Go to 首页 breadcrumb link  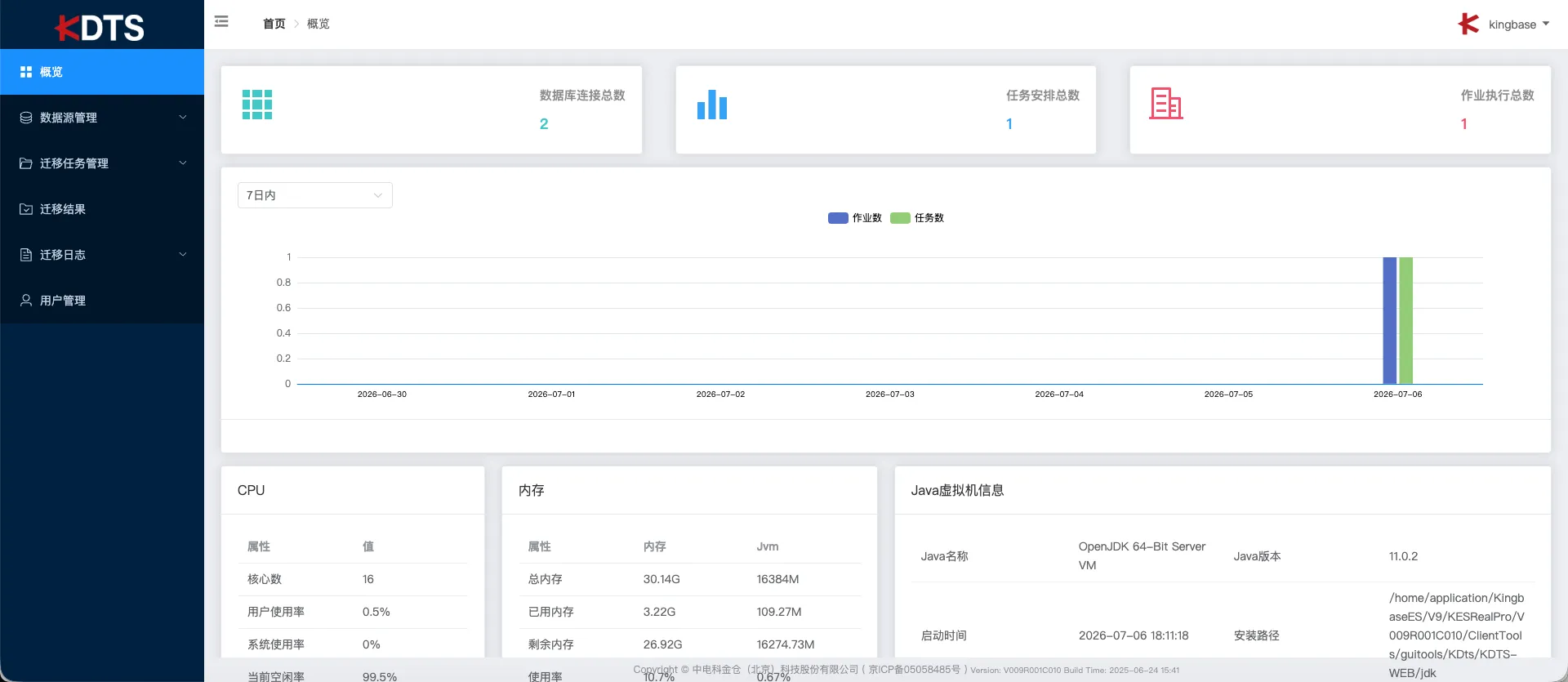[x=274, y=24]
